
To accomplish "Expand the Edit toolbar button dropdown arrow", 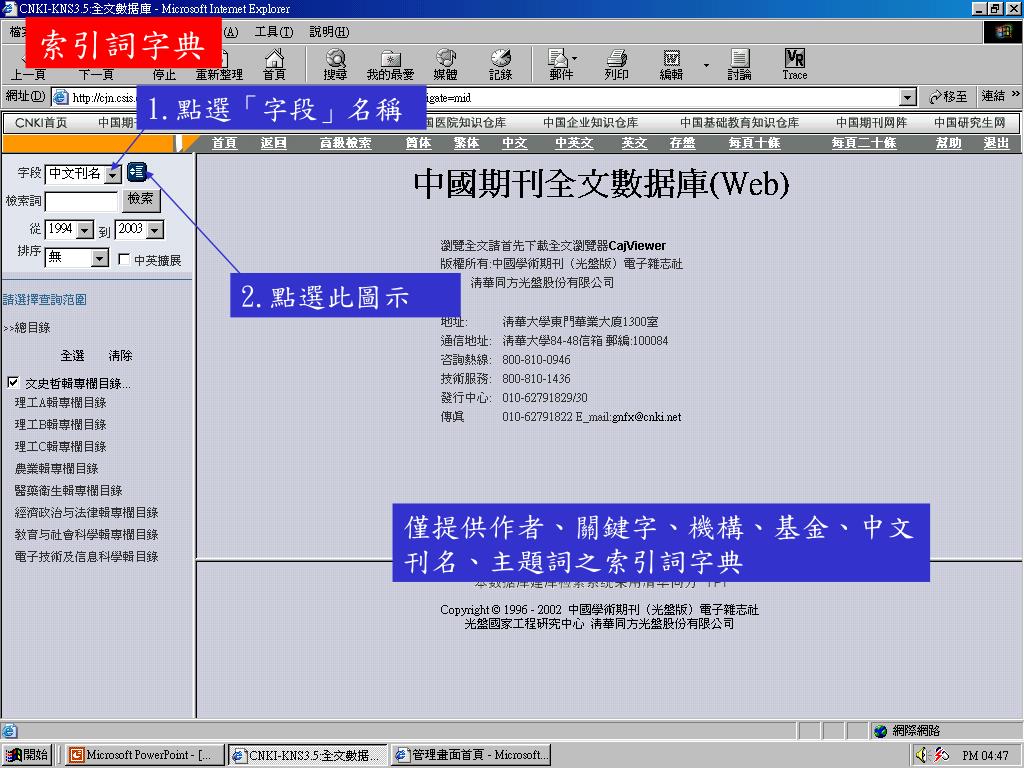I will 706,65.
